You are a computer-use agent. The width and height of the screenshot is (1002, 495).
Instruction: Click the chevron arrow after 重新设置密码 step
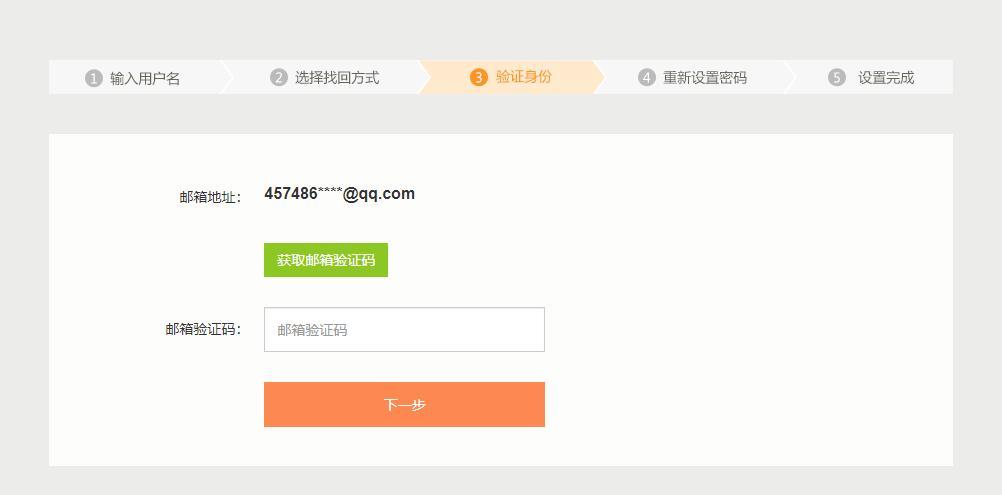click(790, 77)
